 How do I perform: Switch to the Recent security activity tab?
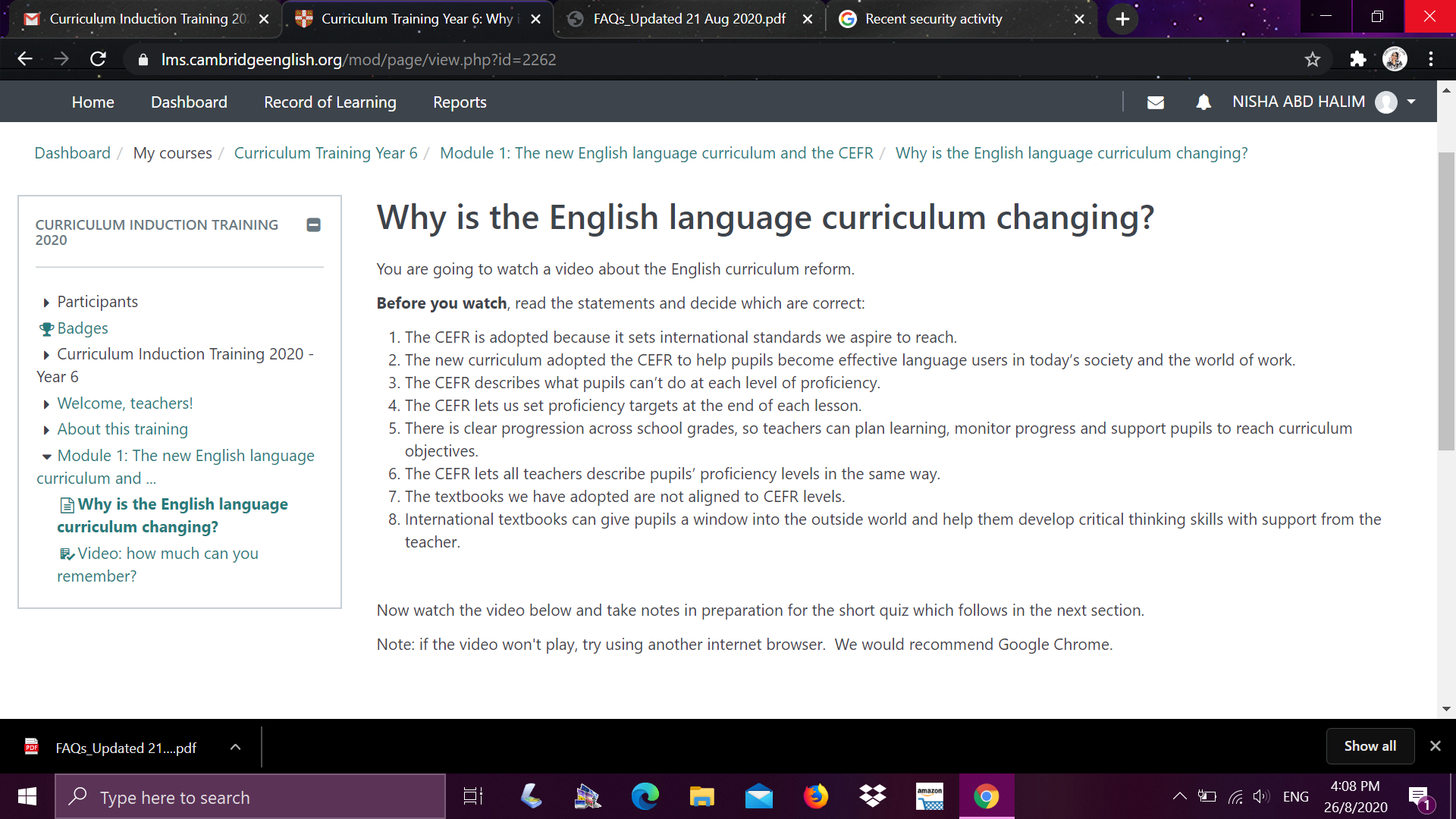933,19
